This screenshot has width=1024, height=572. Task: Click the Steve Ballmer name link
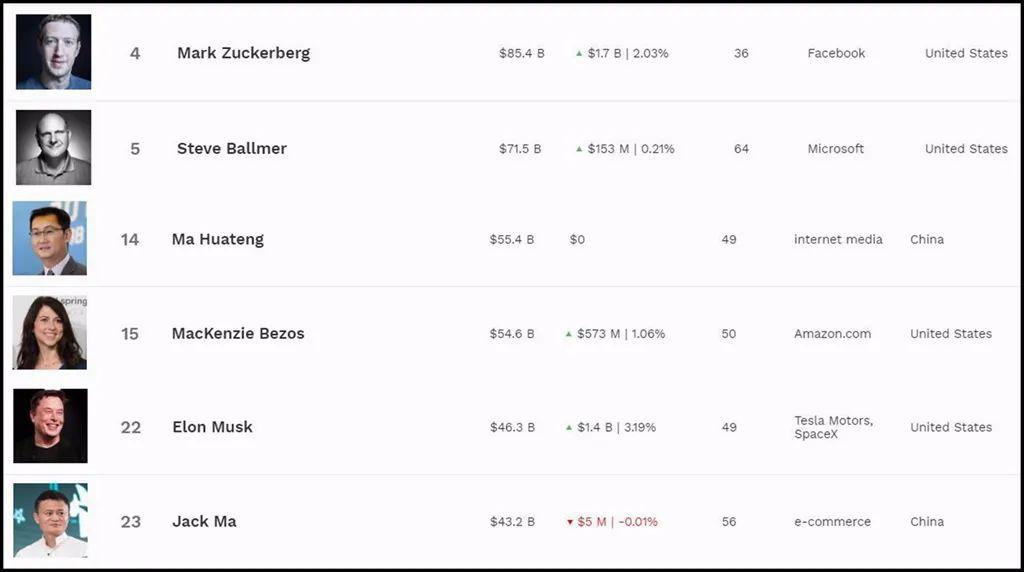(232, 148)
